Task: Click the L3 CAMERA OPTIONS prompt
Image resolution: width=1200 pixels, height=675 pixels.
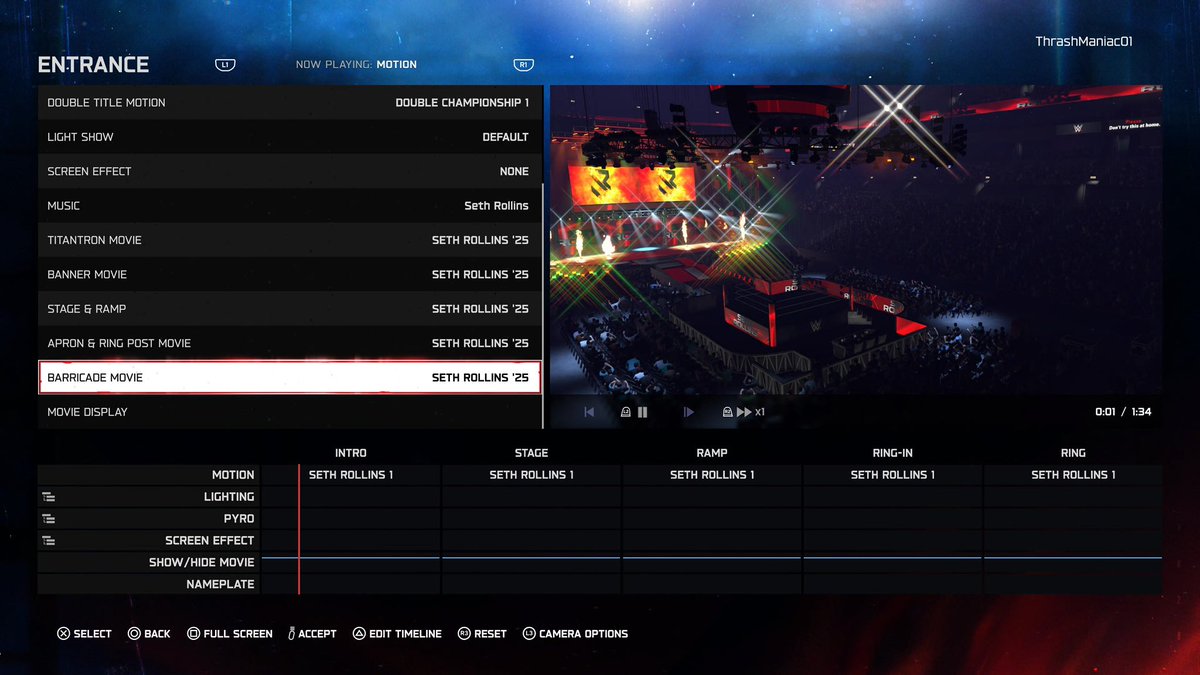Action: pyautogui.click(x=575, y=634)
